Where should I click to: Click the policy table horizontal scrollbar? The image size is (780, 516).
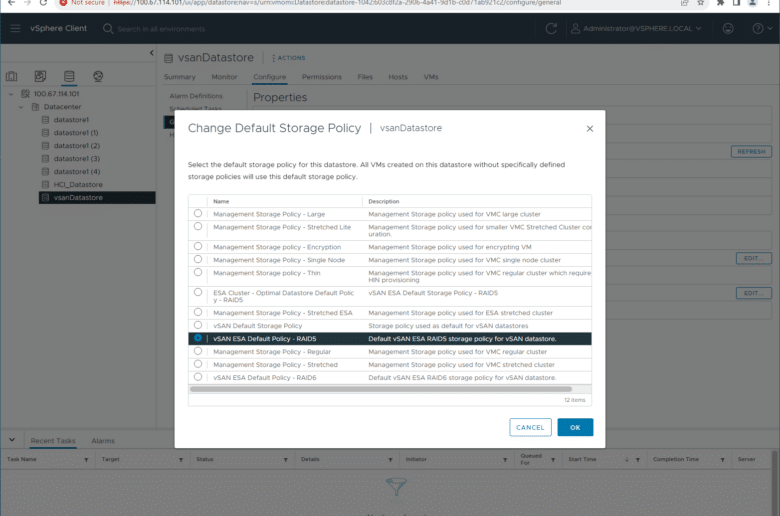click(x=381, y=389)
